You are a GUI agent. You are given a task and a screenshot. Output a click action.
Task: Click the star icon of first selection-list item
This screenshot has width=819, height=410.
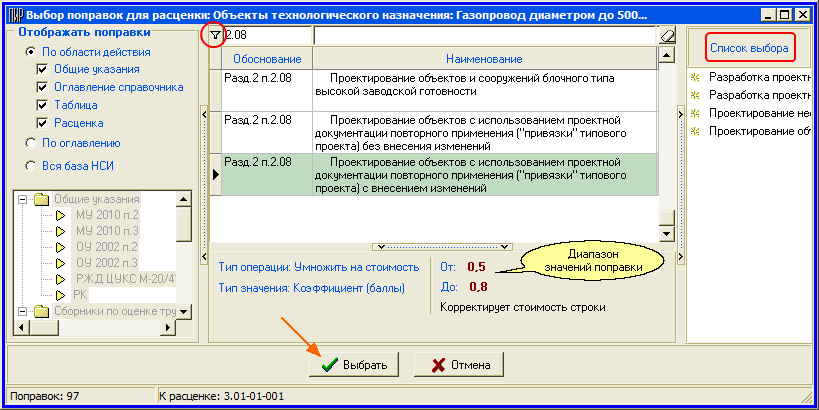pyautogui.click(x=695, y=77)
